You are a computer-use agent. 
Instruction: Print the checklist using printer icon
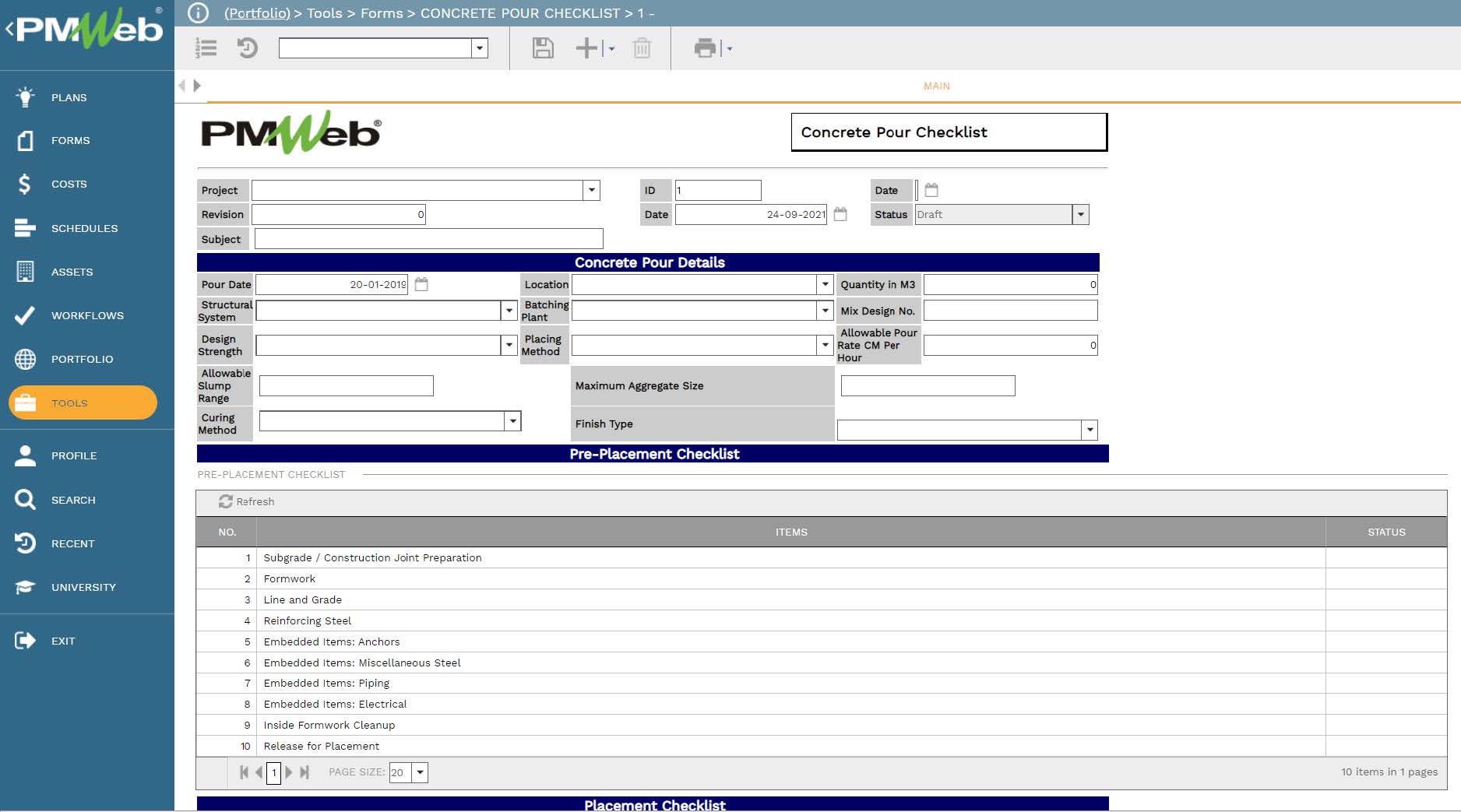(x=705, y=48)
